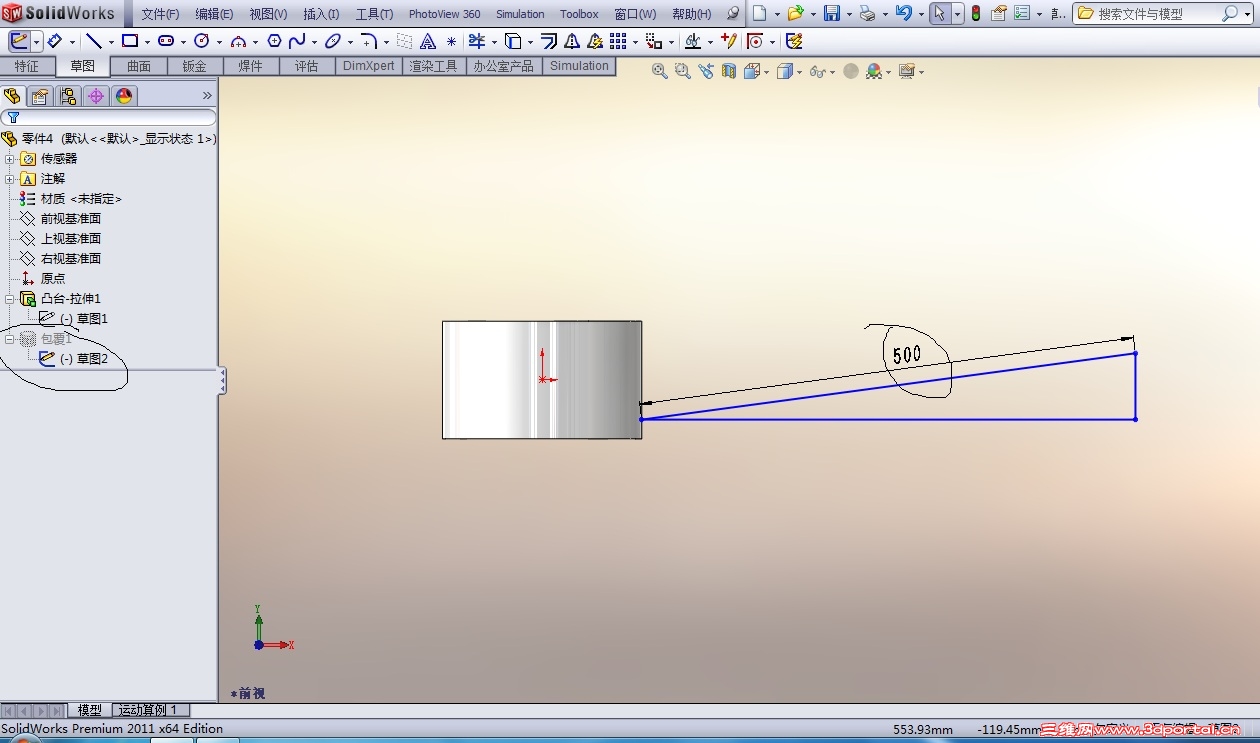Open the Line tool dropdown arrow
Image resolution: width=1260 pixels, height=743 pixels.
pos(111,42)
